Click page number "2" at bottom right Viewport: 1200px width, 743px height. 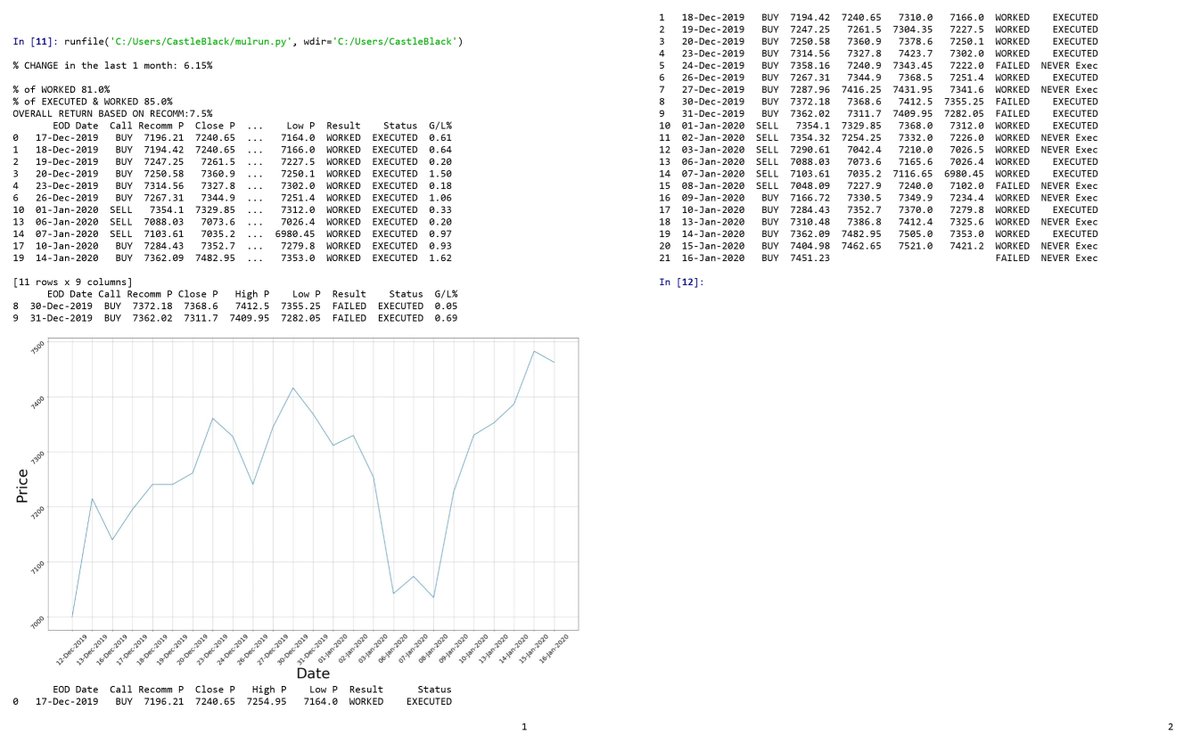coord(1170,727)
